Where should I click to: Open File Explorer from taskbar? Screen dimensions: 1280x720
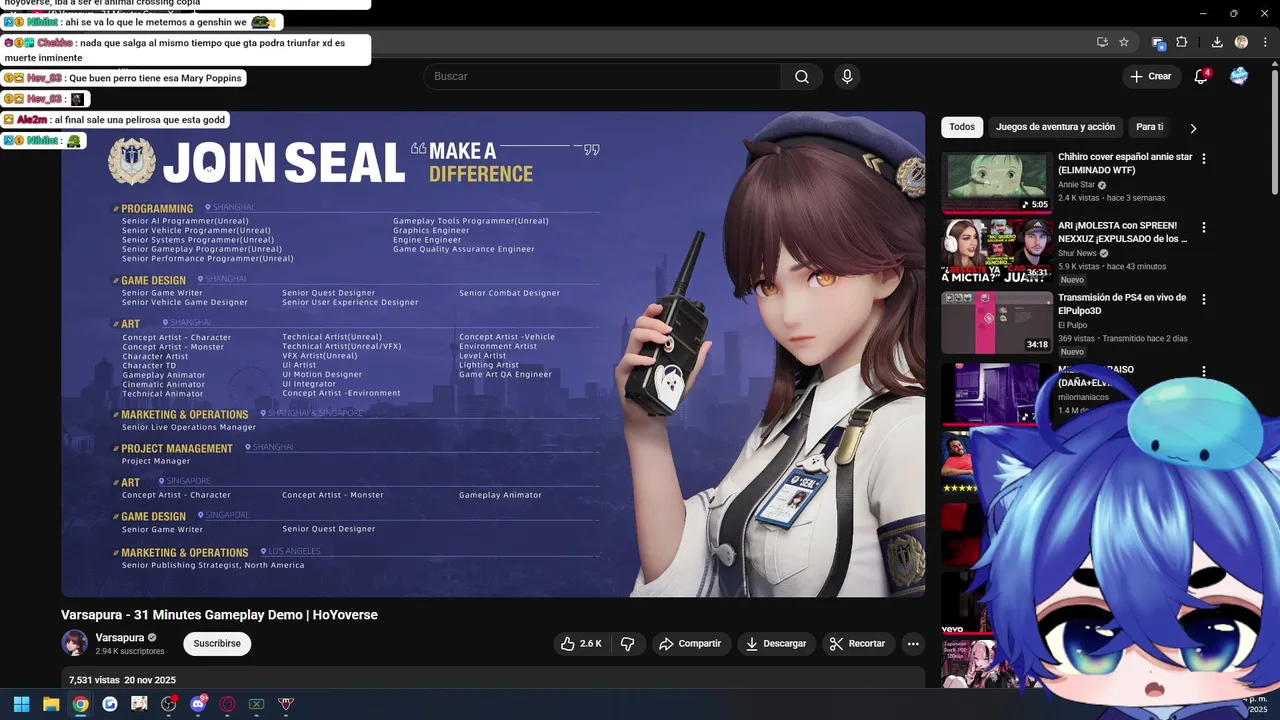point(51,704)
